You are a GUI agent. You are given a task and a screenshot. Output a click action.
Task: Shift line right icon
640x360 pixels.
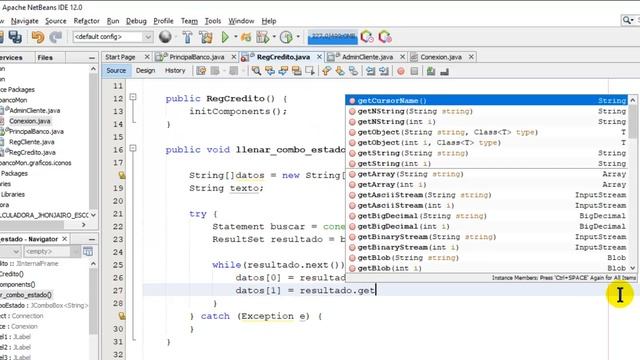pos(384,71)
